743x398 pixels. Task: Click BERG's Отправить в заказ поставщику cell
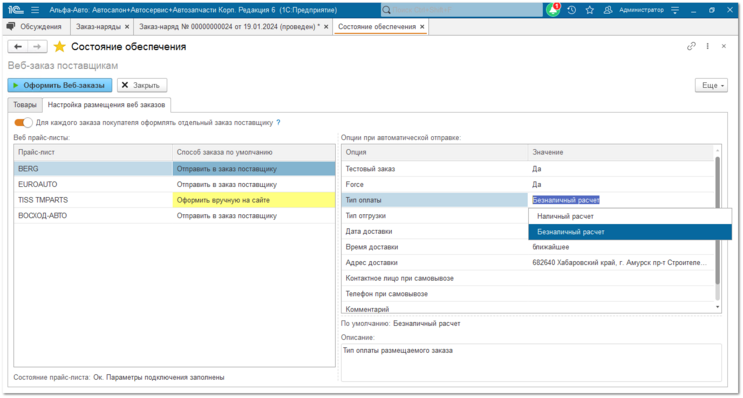pos(254,169)
